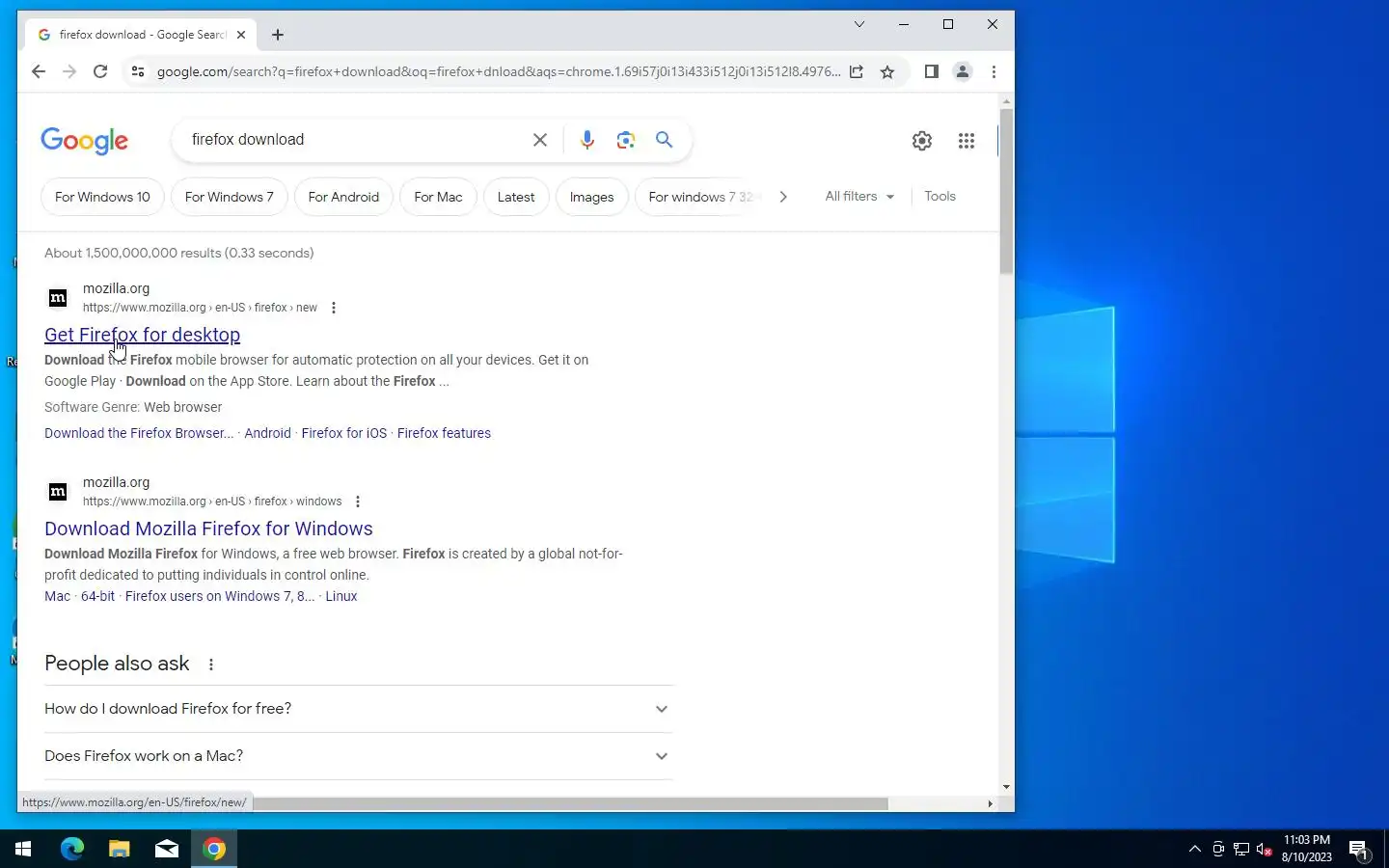Open the Windows Start menu
Screen dimensions: 1389x868
point(23,849)
